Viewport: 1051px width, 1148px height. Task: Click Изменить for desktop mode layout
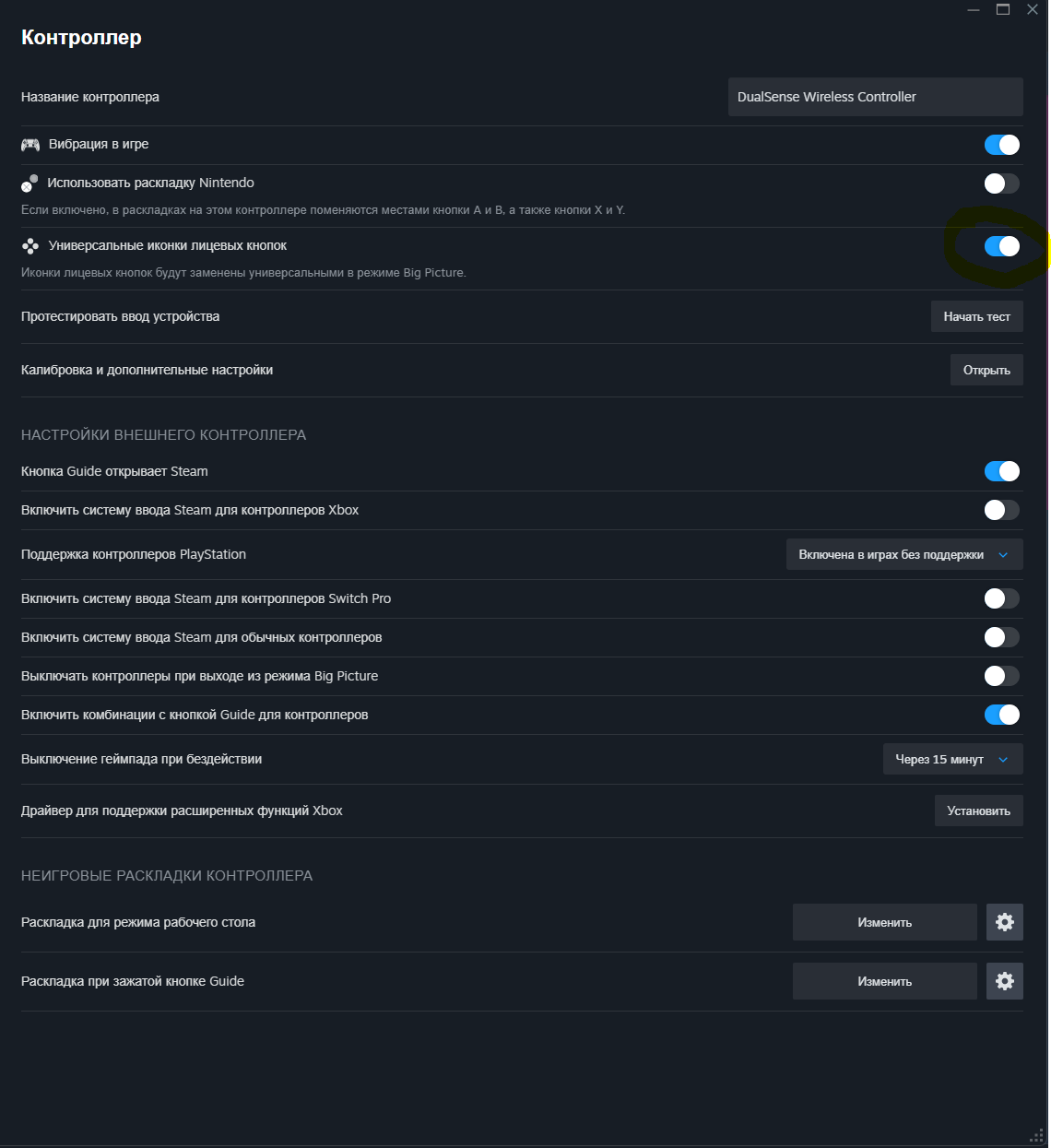(884, 922)
